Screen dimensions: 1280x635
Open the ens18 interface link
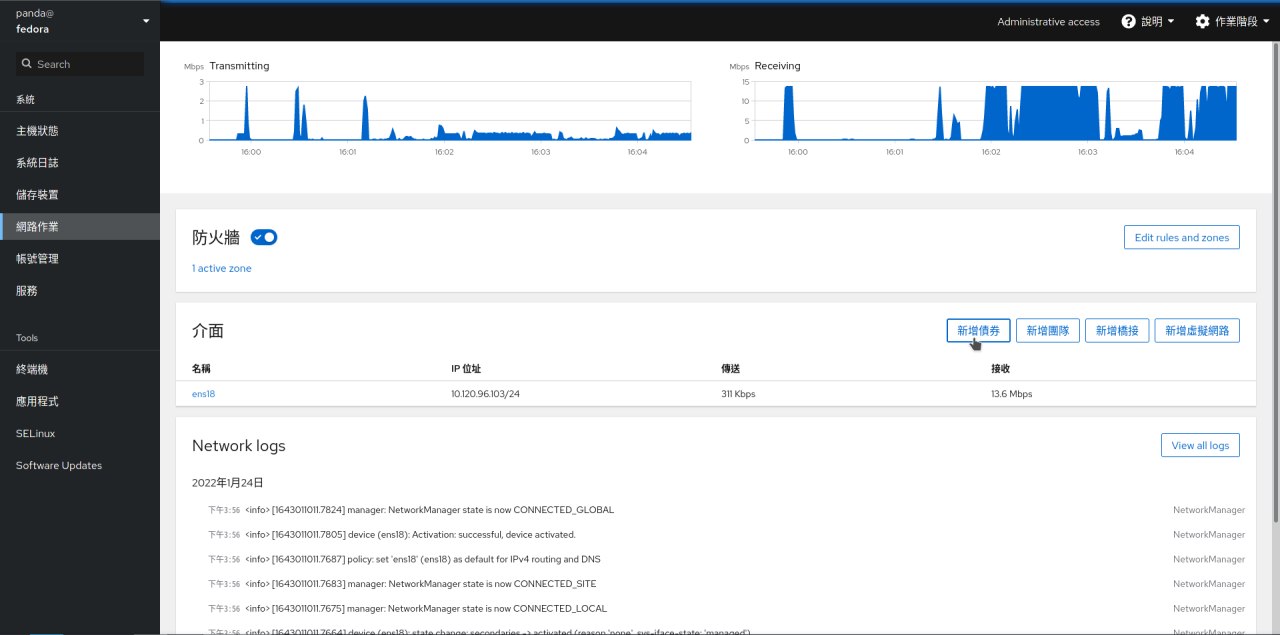[x=203, y=394]
